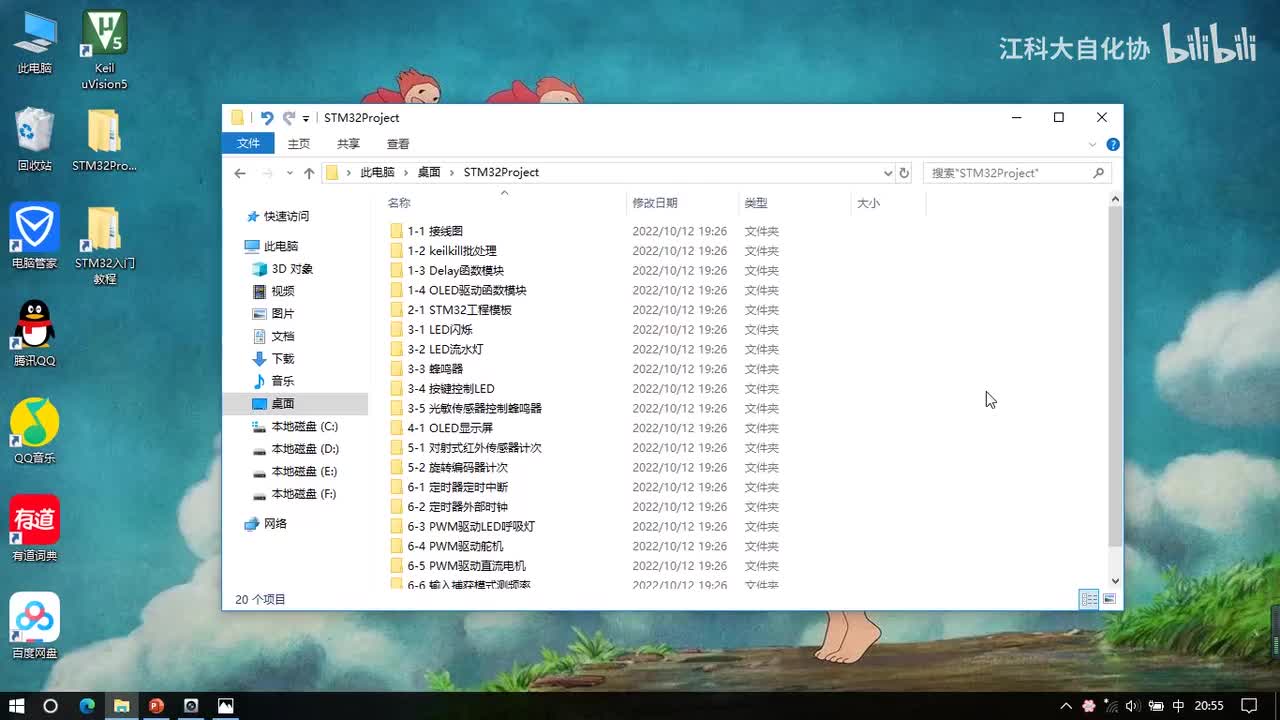
Task: Open quick access toolbar customize arrow
Action: (306, 119)
